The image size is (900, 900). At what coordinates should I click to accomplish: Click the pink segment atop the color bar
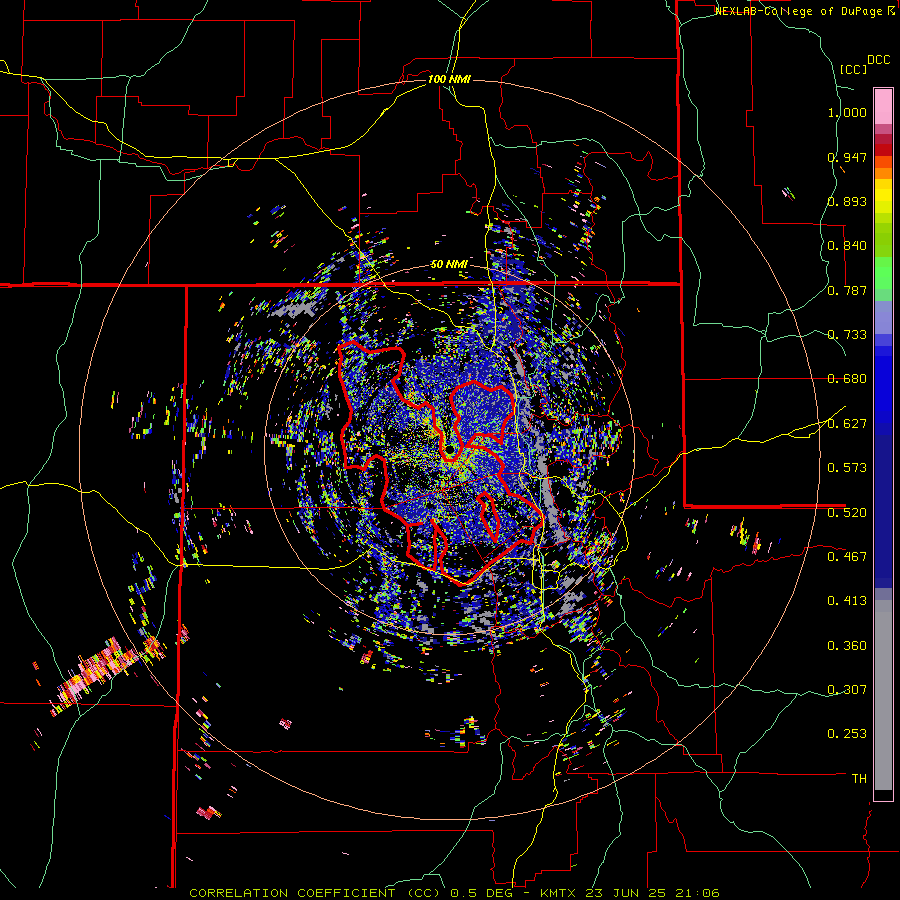[883, 106]
